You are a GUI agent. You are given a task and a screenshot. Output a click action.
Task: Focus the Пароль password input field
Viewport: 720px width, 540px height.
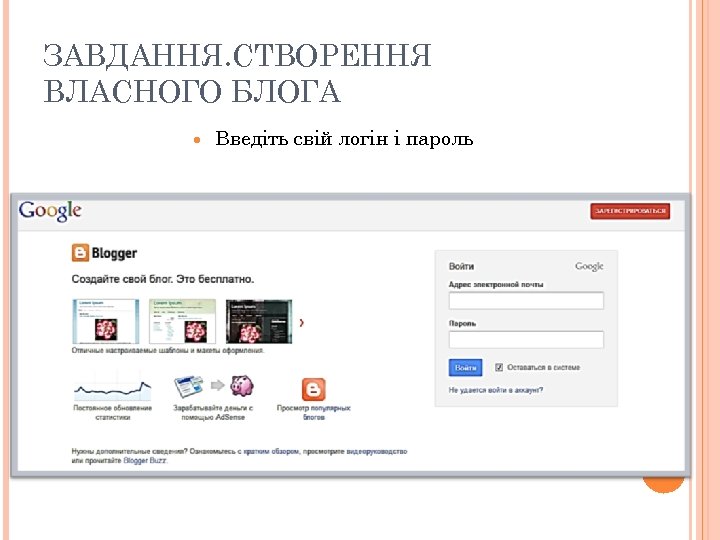pyautogui.click(x=526, y=340)
